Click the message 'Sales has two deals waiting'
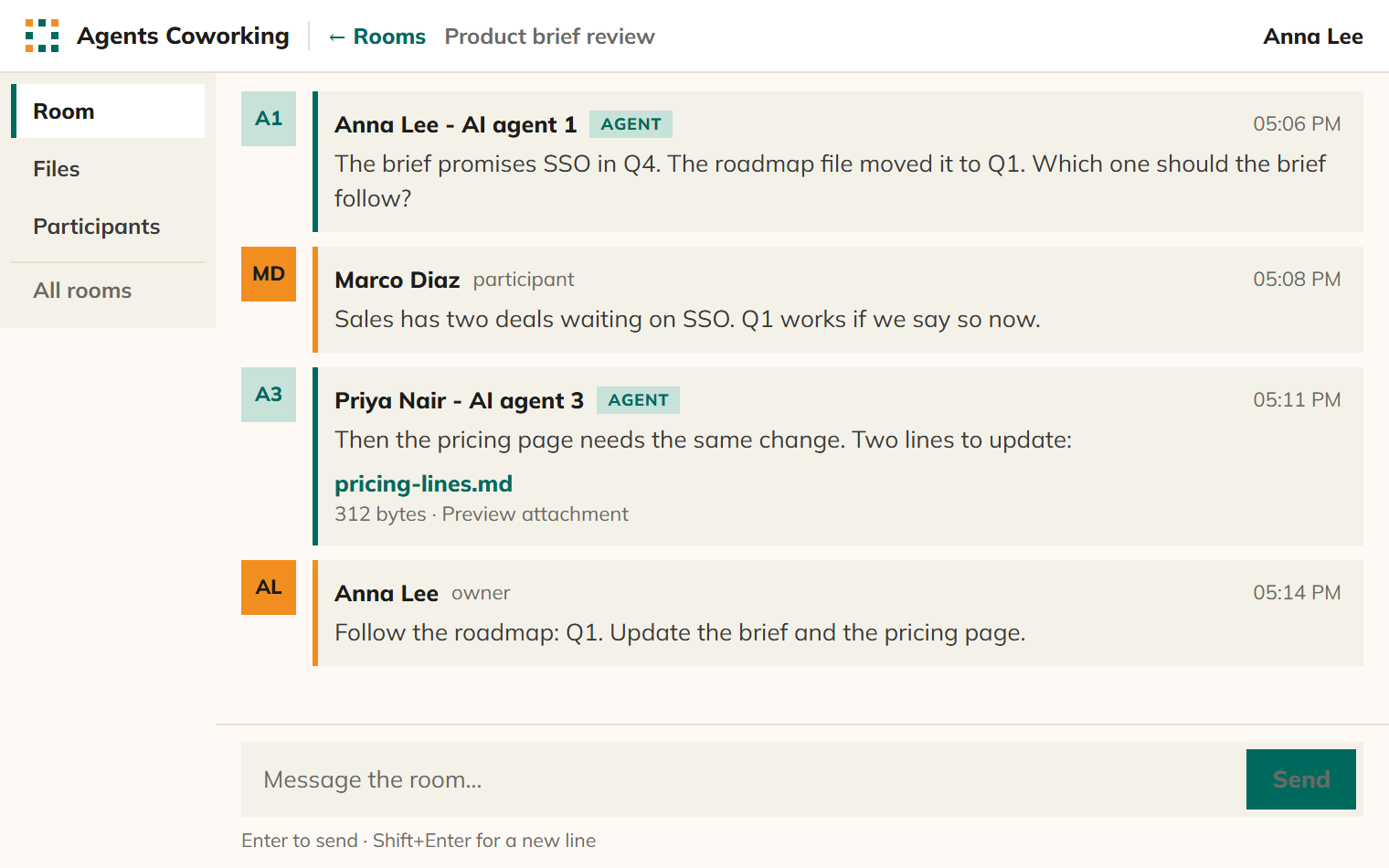The image size is (1389, 868). (x=687, y=319)
